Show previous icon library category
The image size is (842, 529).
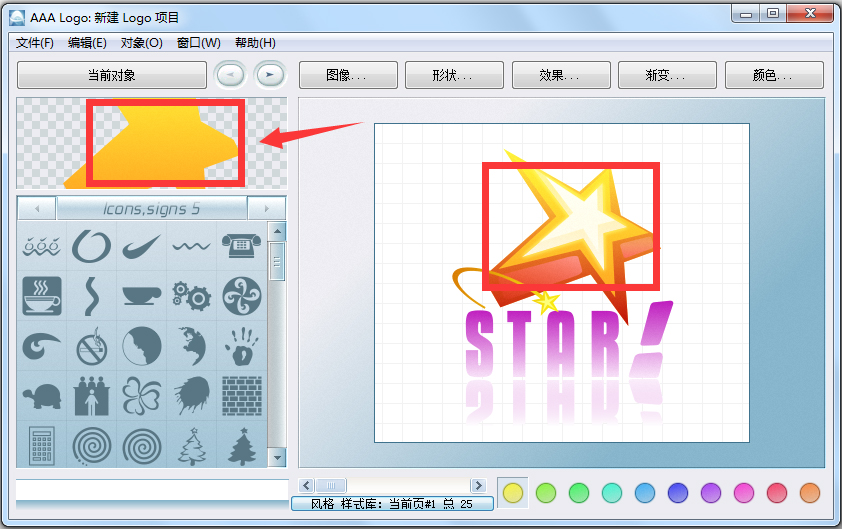tap(37, 208)
